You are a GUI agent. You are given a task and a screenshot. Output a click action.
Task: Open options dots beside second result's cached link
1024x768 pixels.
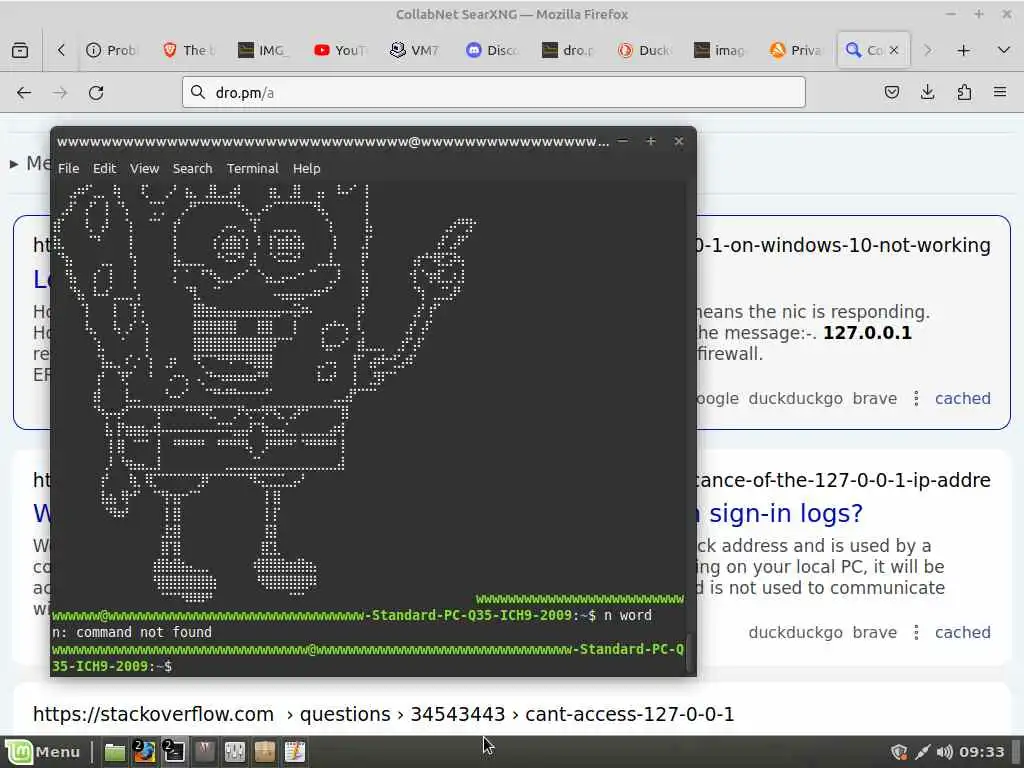point(916,632)
